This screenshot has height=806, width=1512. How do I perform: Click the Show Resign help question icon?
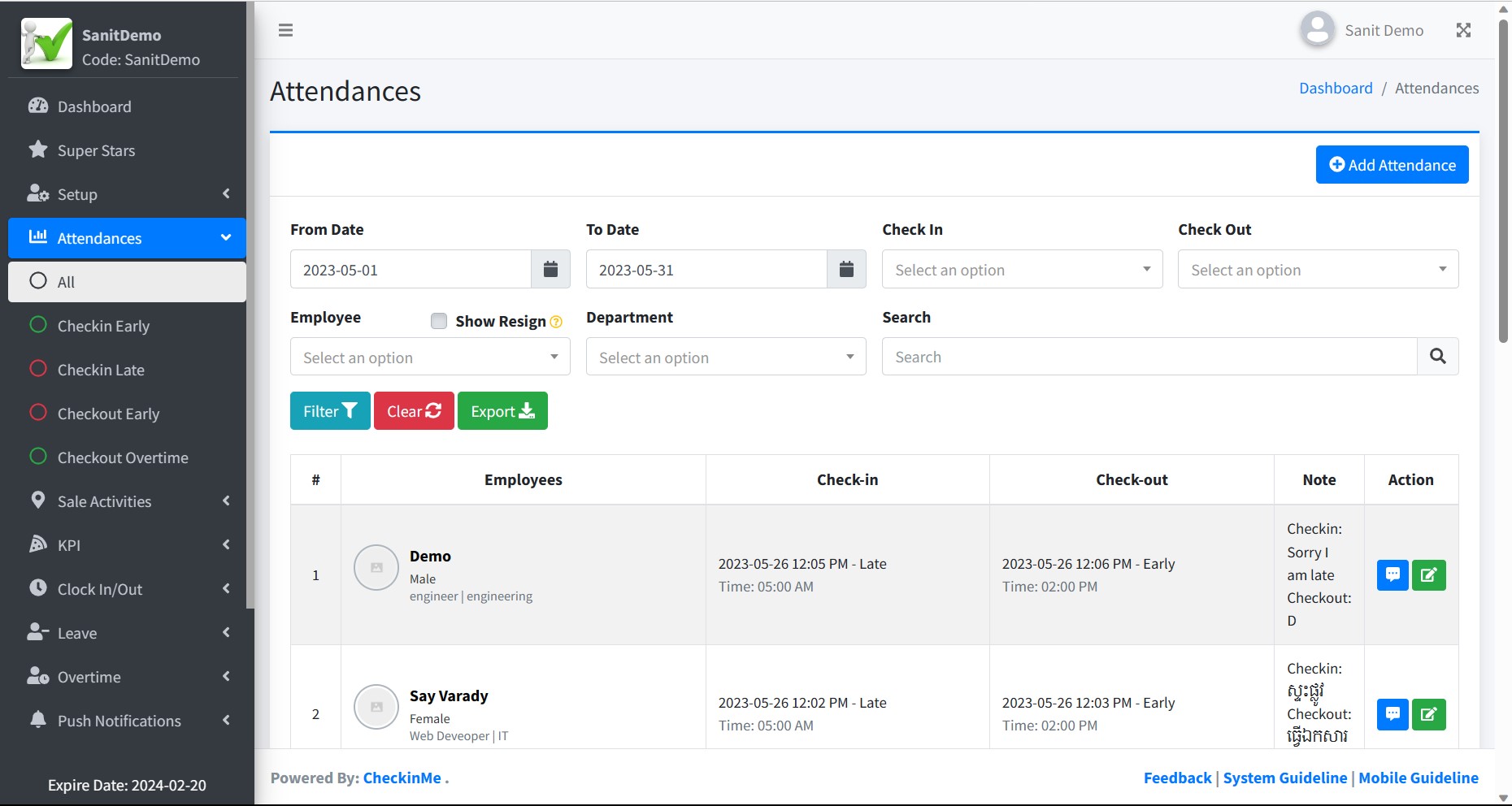[556, 322]
